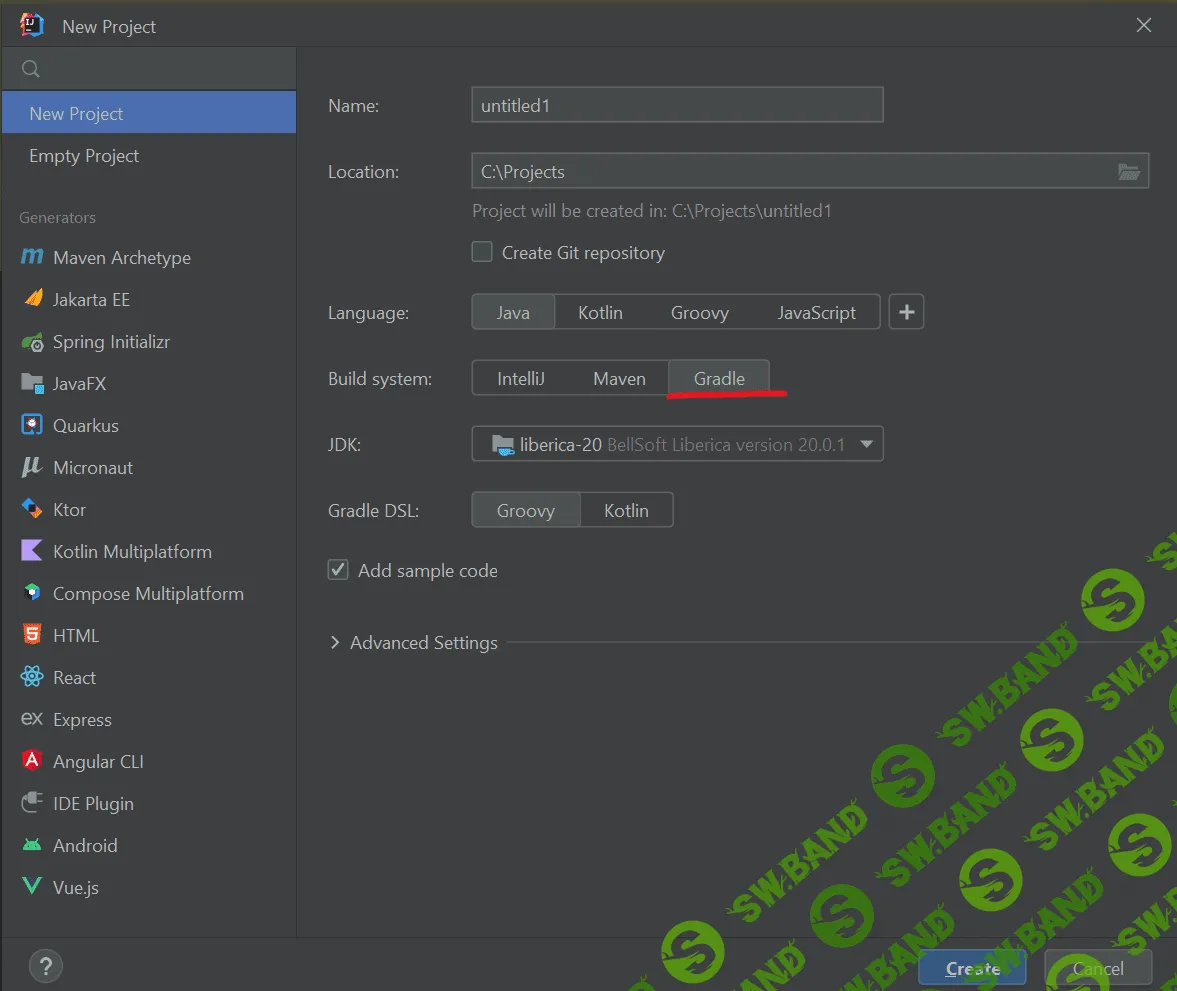Choose the Spring Initializr generator icon
The width and height of the screenshot is (1177, 991).
[x=32, y=342]
